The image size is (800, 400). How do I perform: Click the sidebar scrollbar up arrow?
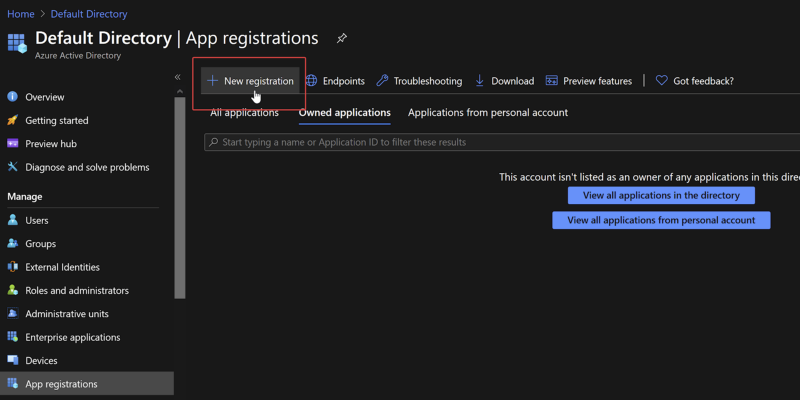180,91
